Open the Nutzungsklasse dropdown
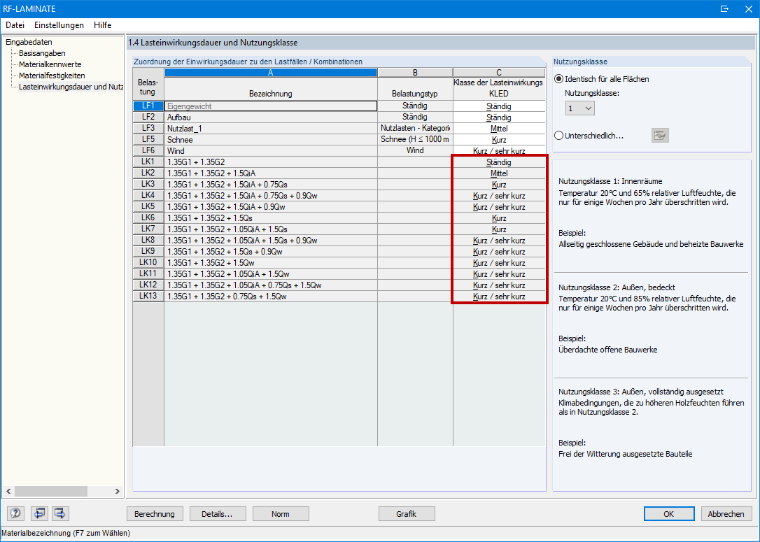 tap(580, 108)
